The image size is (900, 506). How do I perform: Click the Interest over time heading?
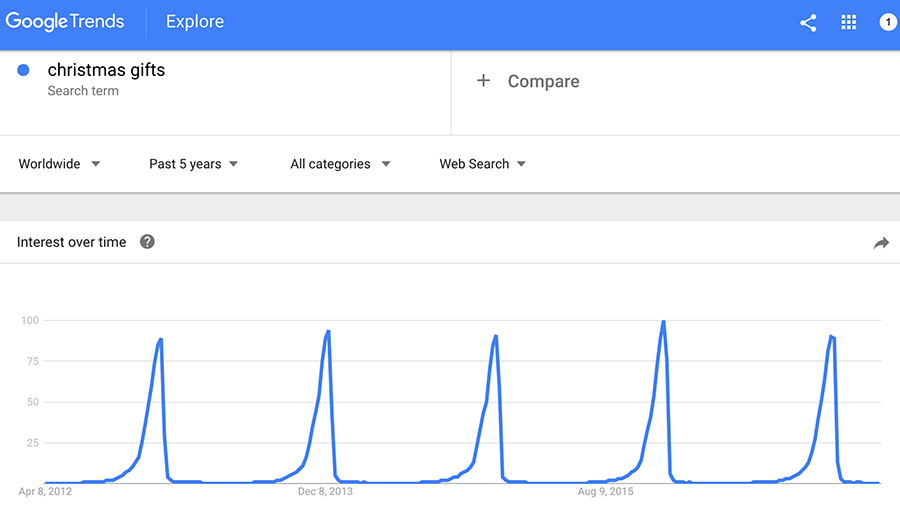click(x=72, y=242)
